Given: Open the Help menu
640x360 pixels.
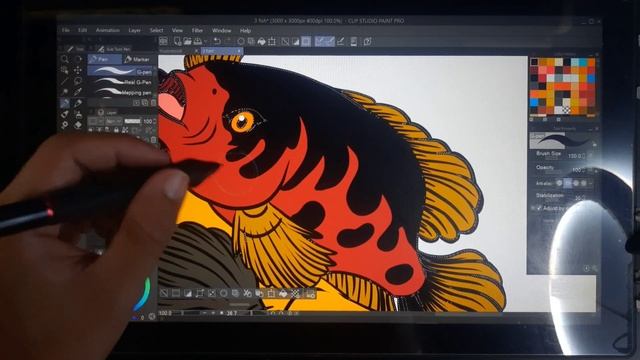Looking at the screenshot, I should pos(245,30).
